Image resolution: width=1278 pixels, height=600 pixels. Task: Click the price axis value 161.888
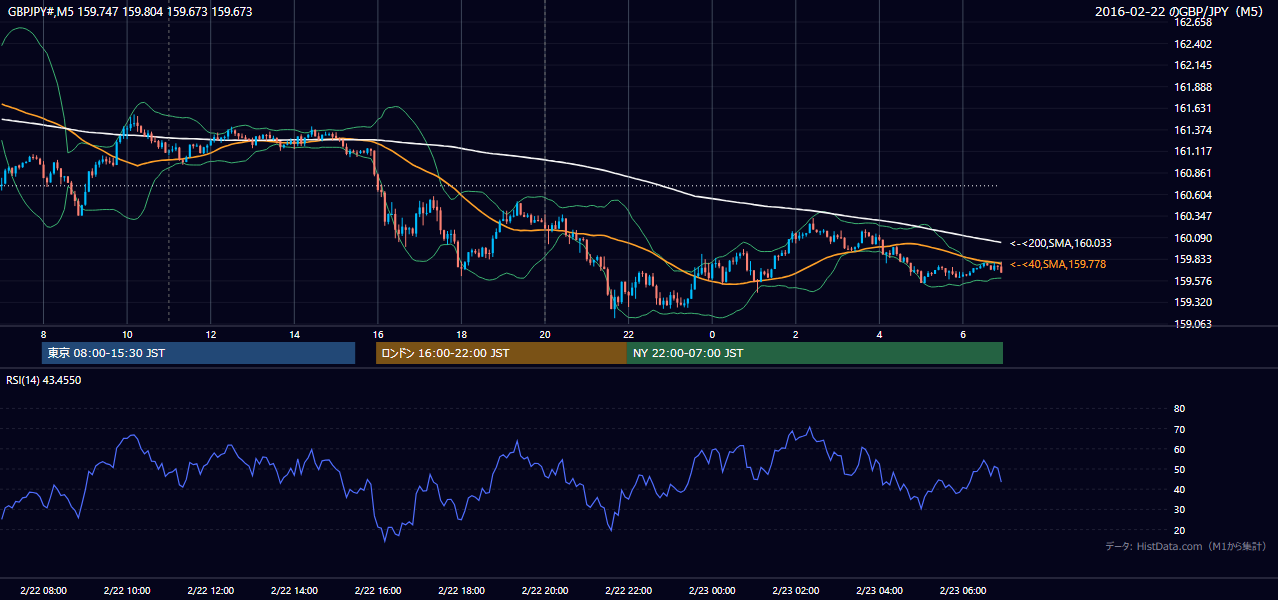tap(1192, 87)
